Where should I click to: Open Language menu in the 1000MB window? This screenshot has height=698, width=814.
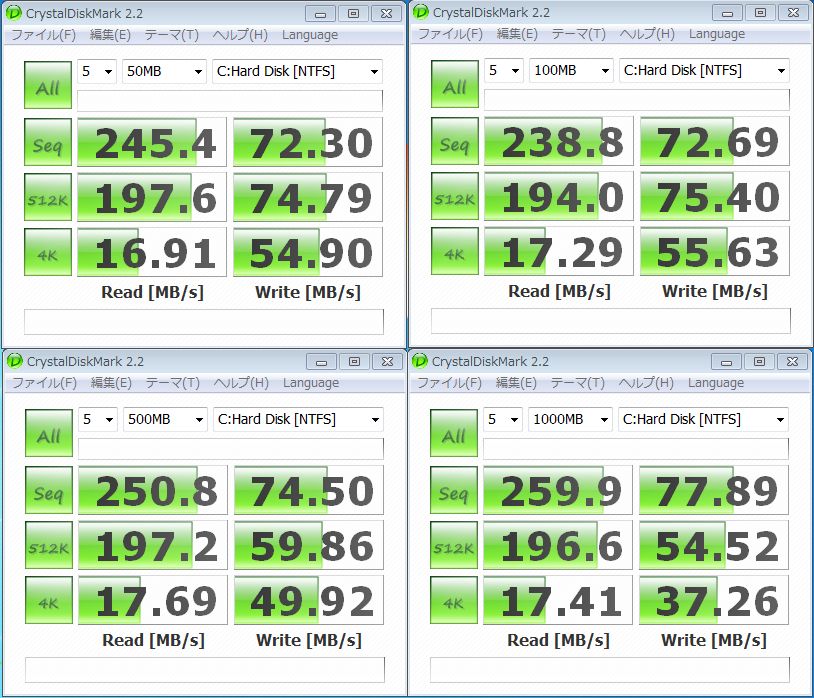point(716,383)
